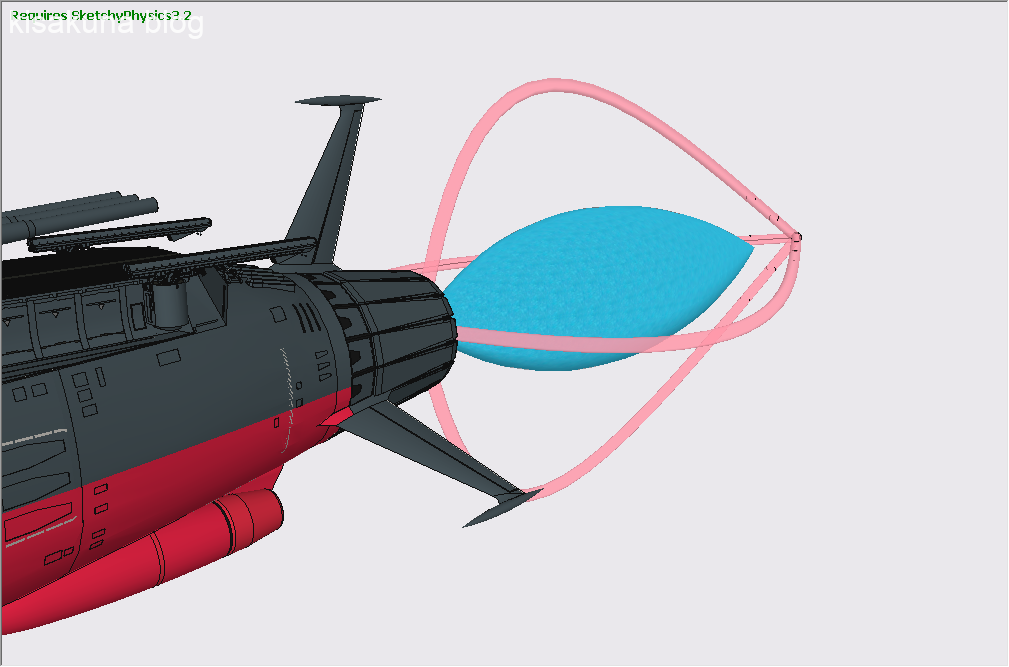Select the tall upper tail fin
Viewport: 1009px width, 667px height.
(x=328, y=180)
